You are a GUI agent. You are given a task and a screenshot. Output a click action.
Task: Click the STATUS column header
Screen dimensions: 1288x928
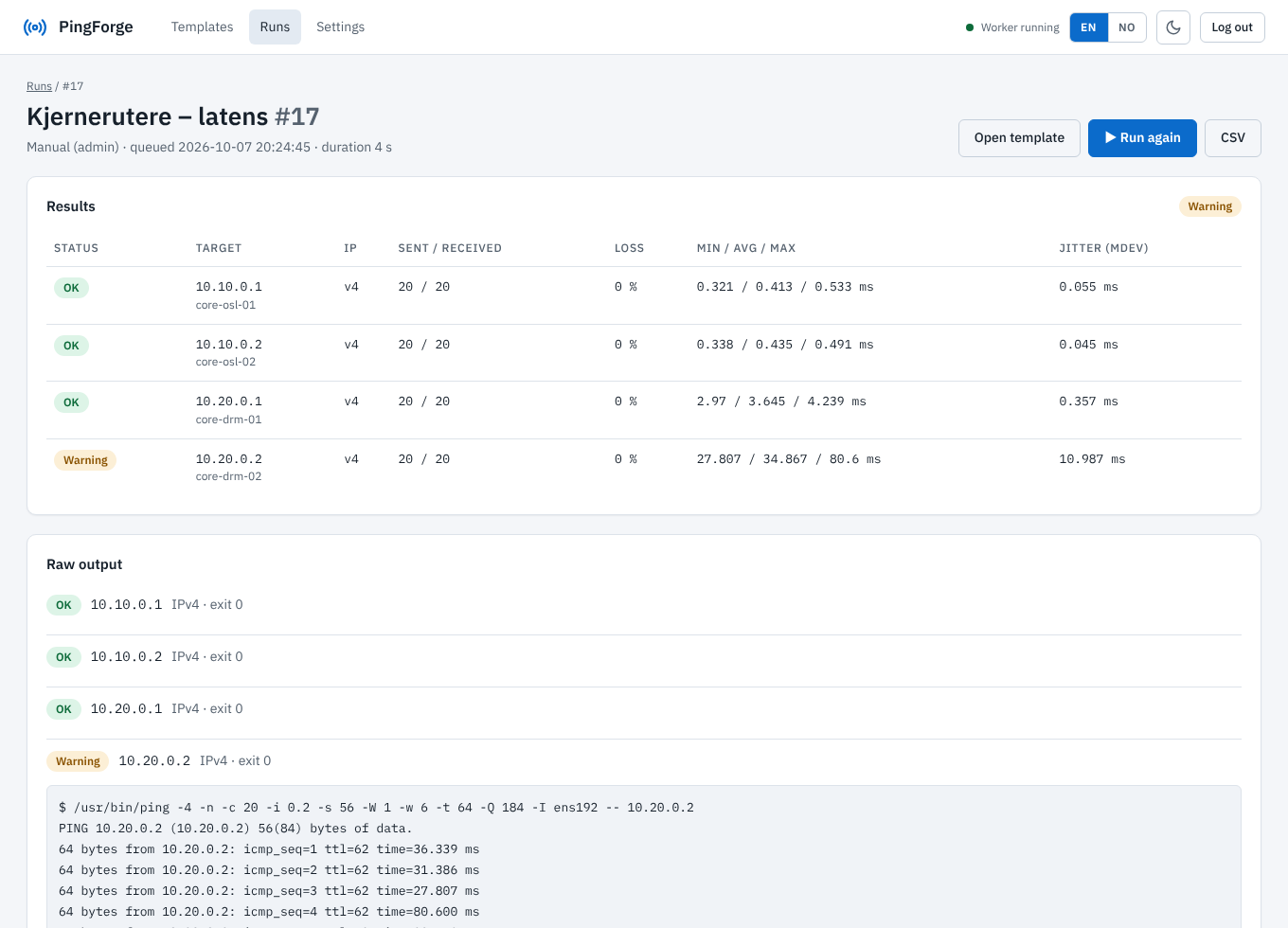point(76,248)
